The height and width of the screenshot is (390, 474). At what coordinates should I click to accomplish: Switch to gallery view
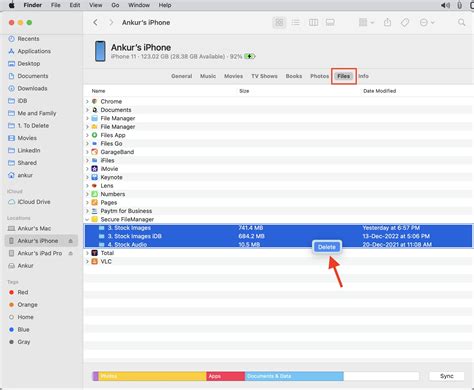coord(330,23)
